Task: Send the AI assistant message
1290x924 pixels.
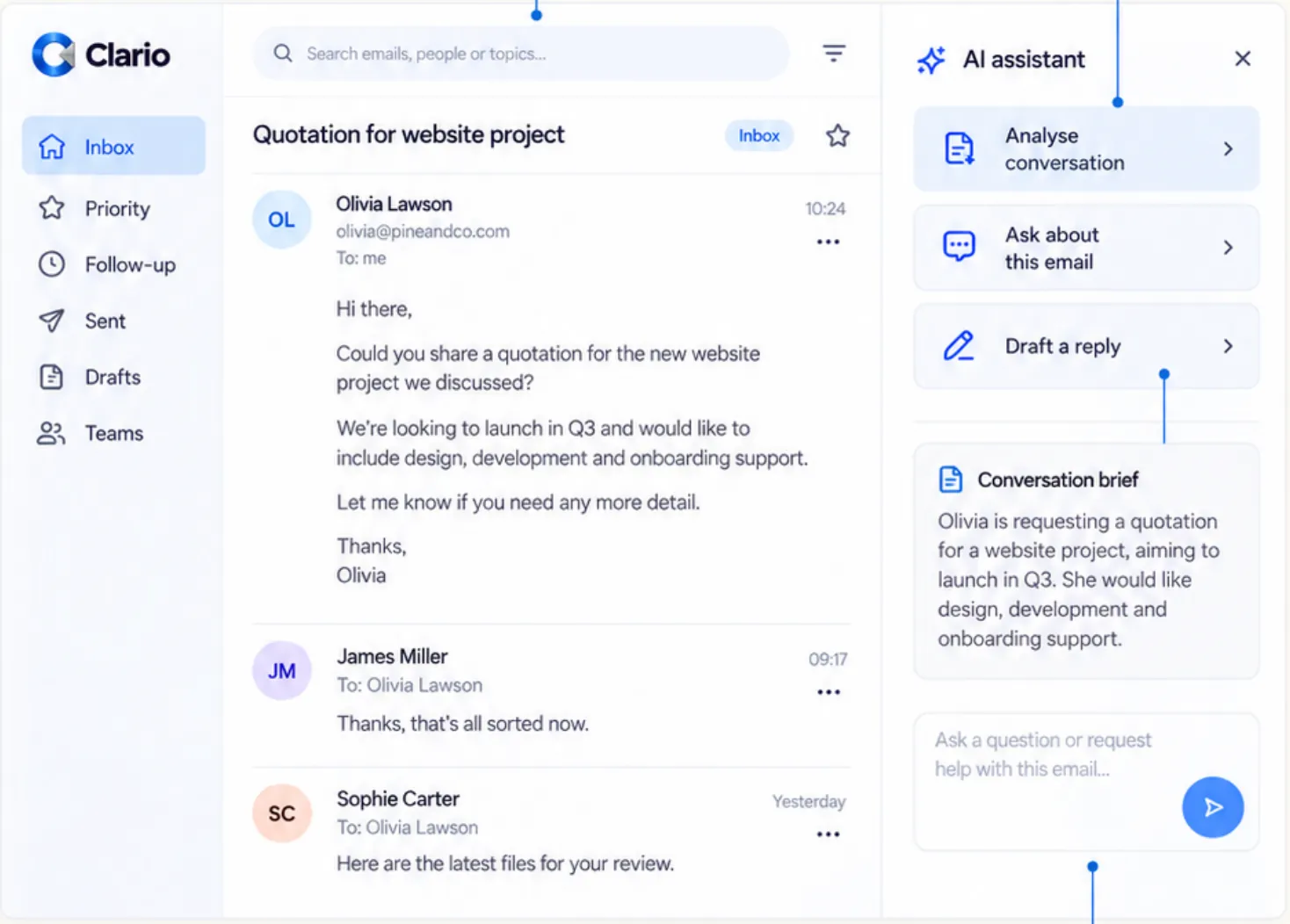Action: tap(1213, 807)
